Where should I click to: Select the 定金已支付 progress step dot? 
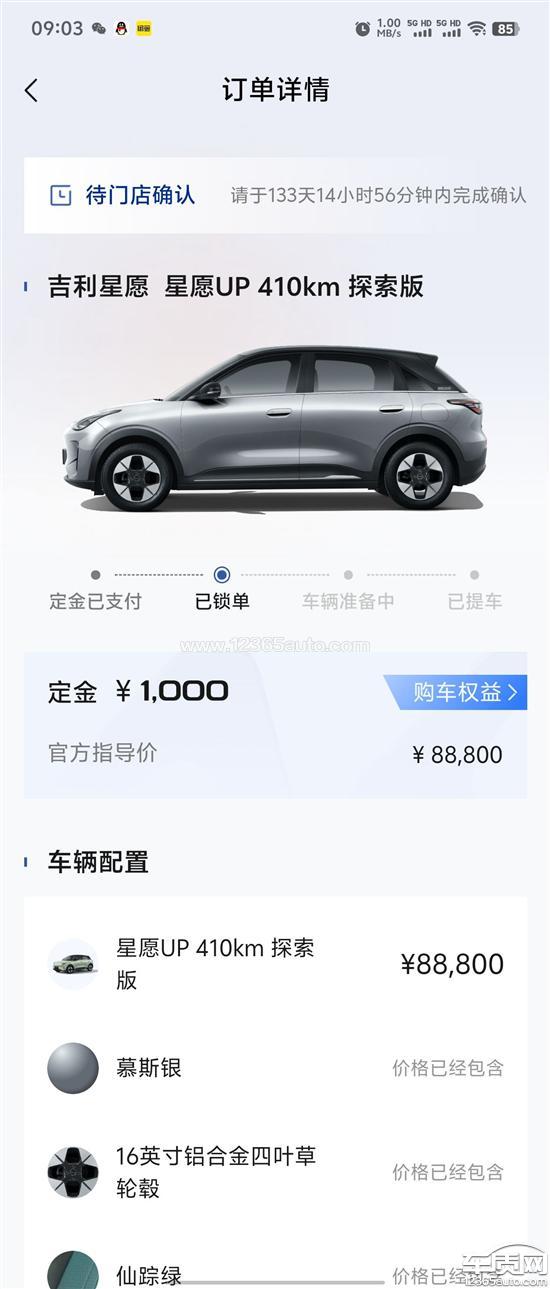(95, 575)
